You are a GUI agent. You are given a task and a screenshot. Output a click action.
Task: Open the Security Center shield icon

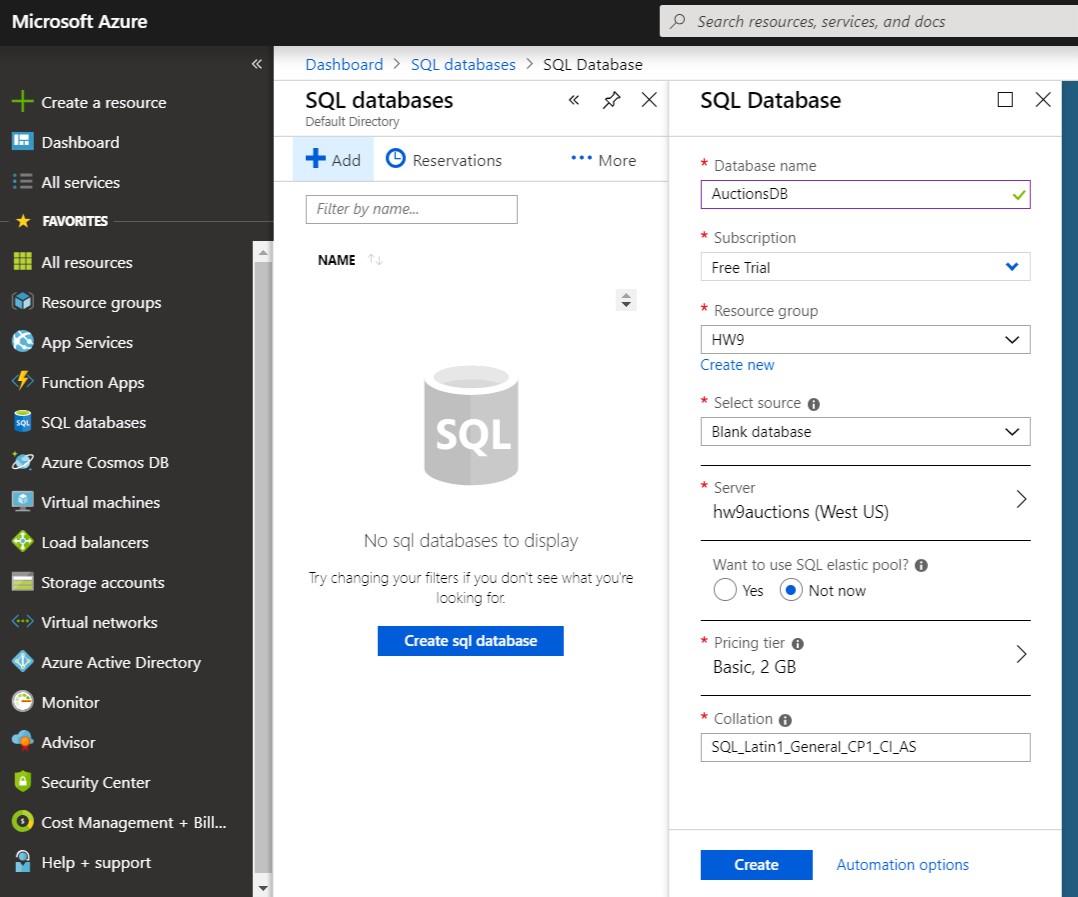tap(22, 782)
